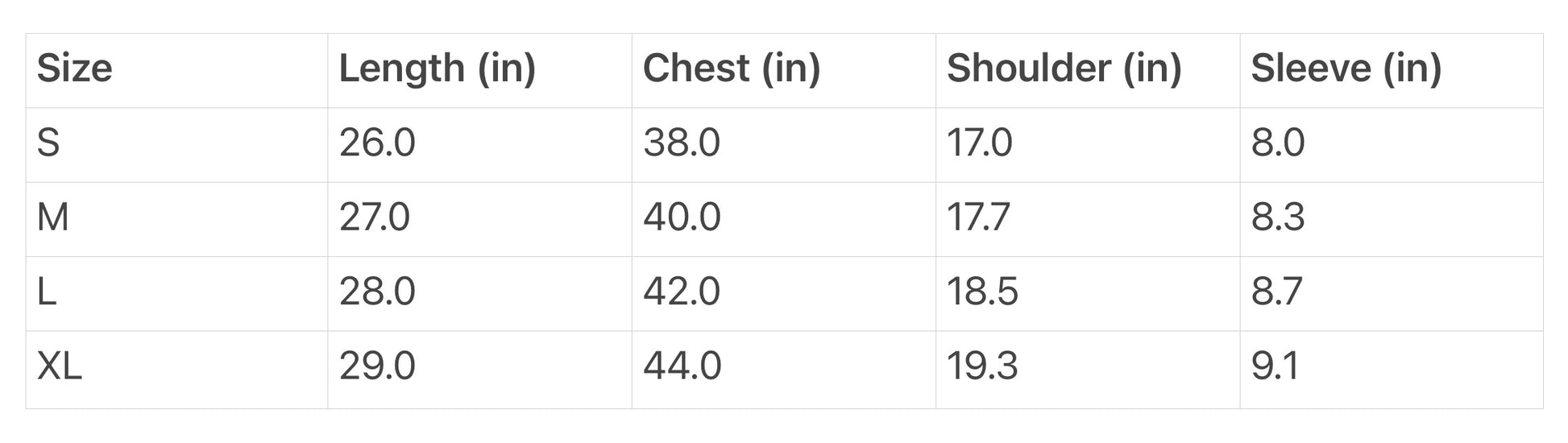Viewport: 1568px width, 443px height.
Task: Click the 26.0 length value
Action: 377,143
